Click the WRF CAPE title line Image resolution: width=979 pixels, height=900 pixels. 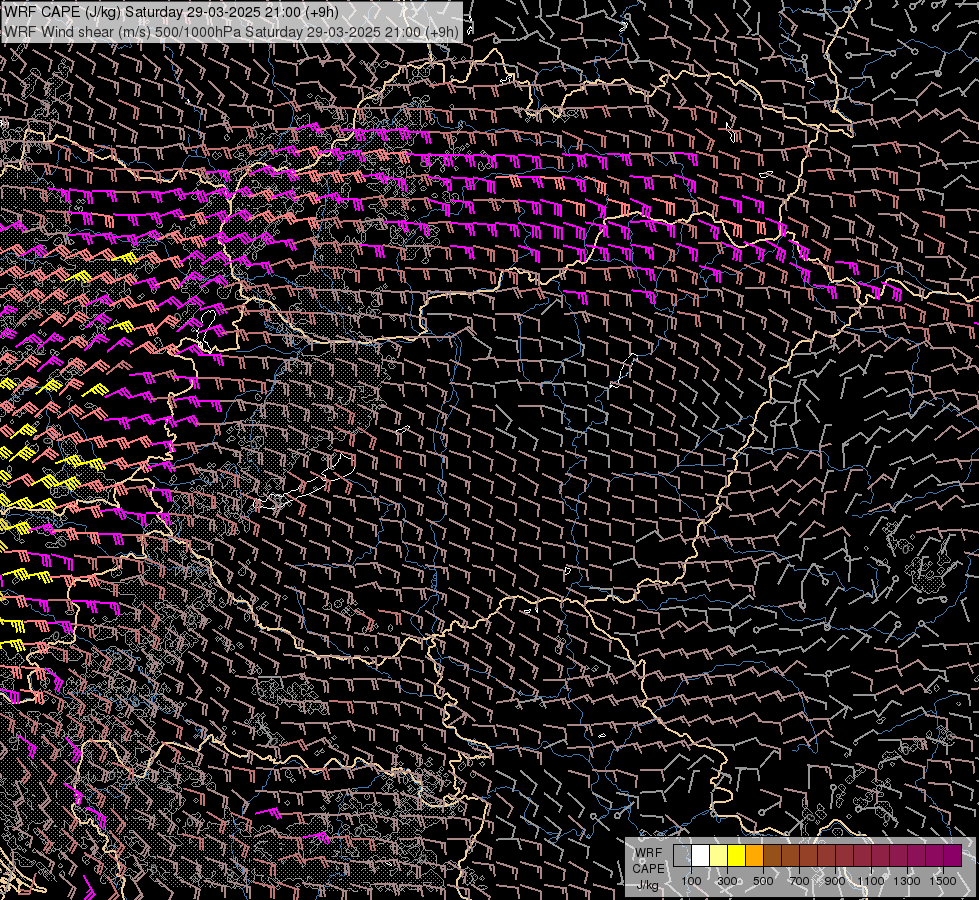(x=172, y=12)
